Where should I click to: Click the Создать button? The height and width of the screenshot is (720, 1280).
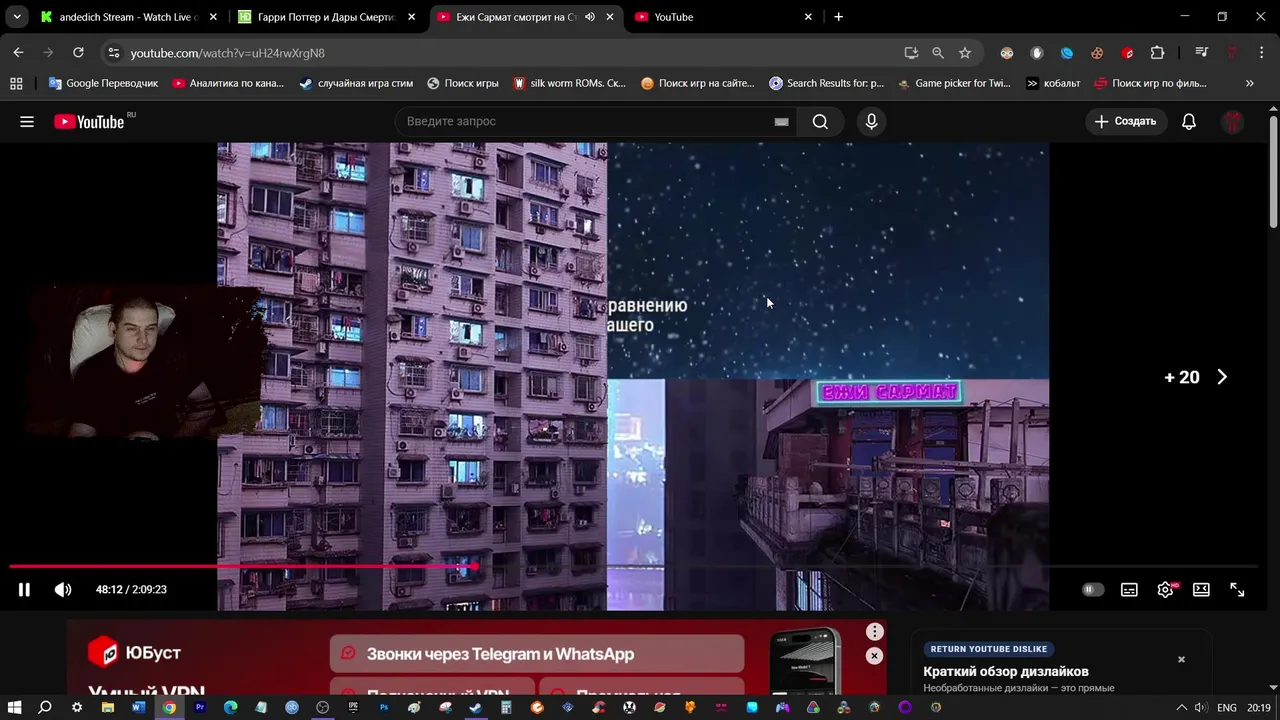click(x=1126, y=122)
